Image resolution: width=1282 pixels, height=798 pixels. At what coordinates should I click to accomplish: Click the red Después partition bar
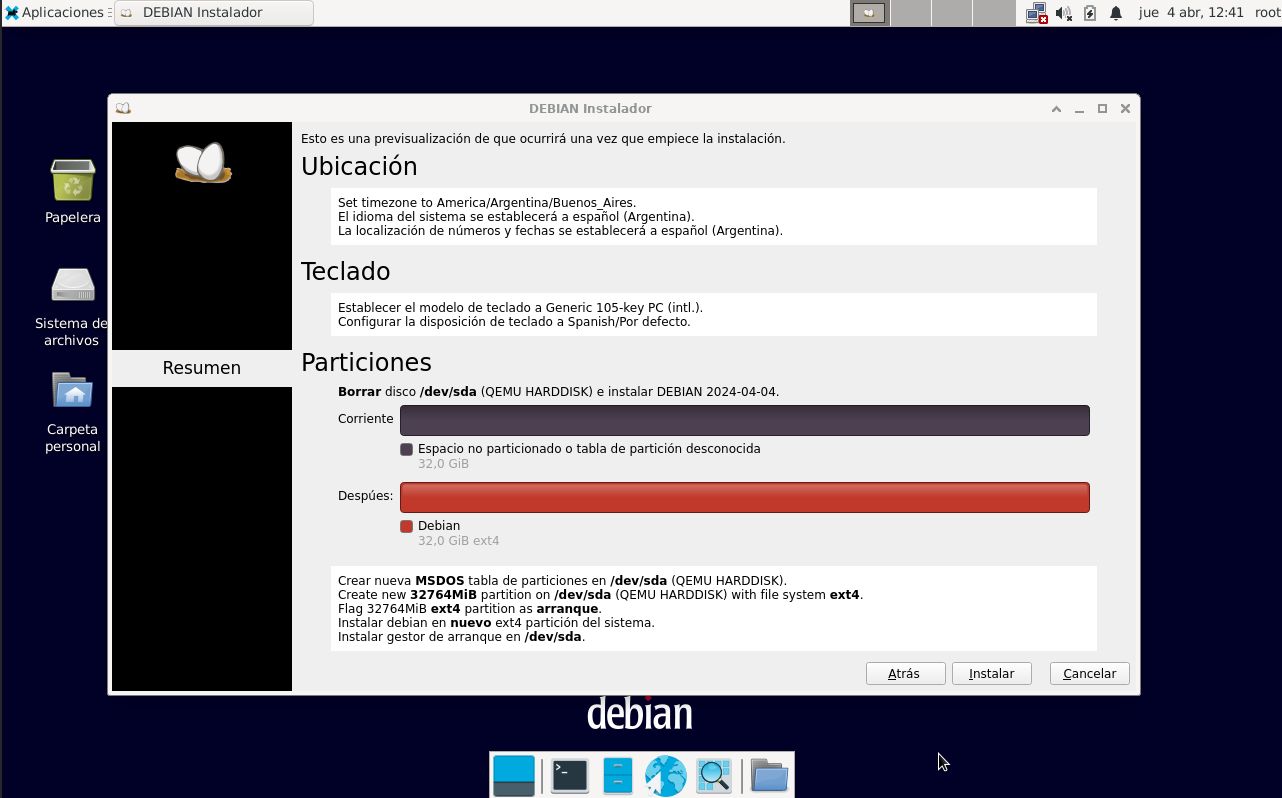pos(744,498)
